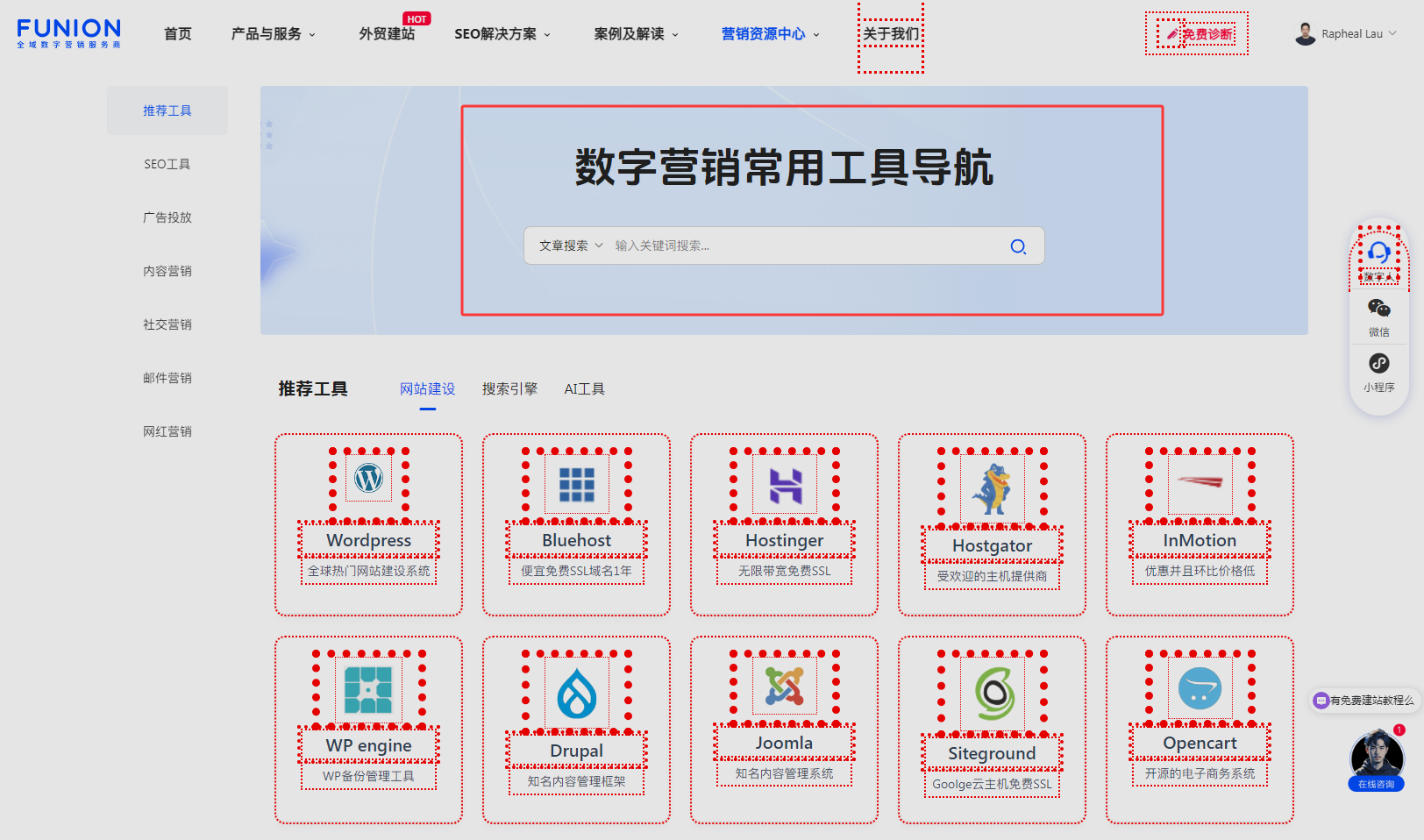1424x840 pixels.
Task: Open the Joomla logo icon
Action: pos(785,687)
